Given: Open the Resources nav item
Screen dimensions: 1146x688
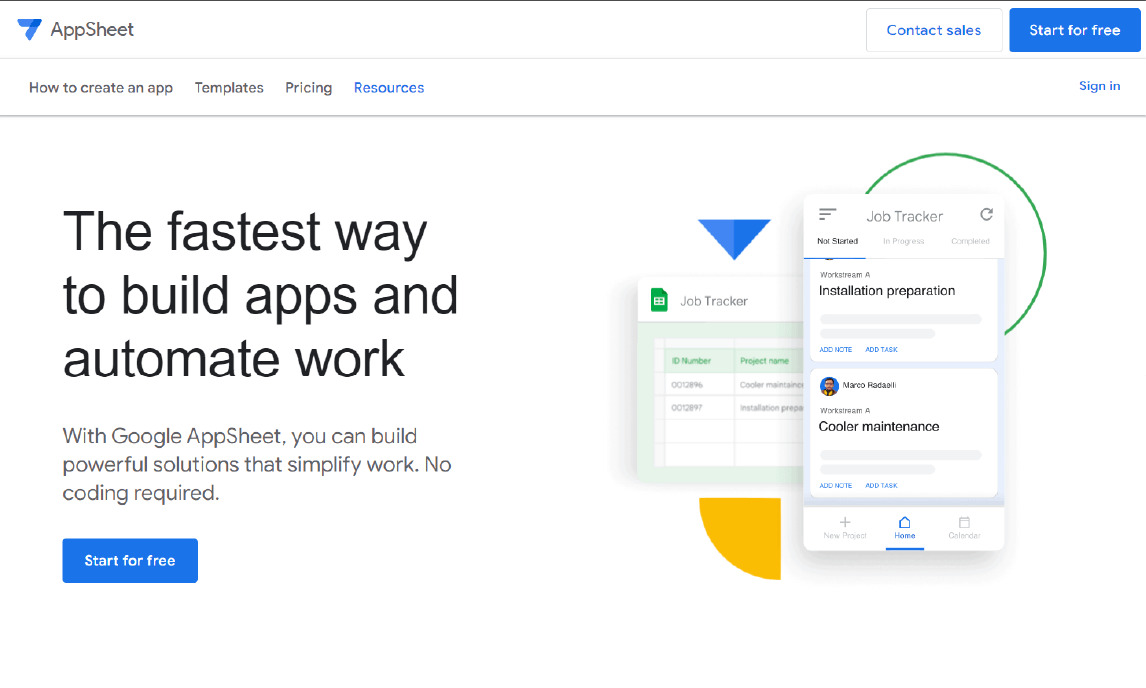Looking at the screenshot, I should pos(389,88).
